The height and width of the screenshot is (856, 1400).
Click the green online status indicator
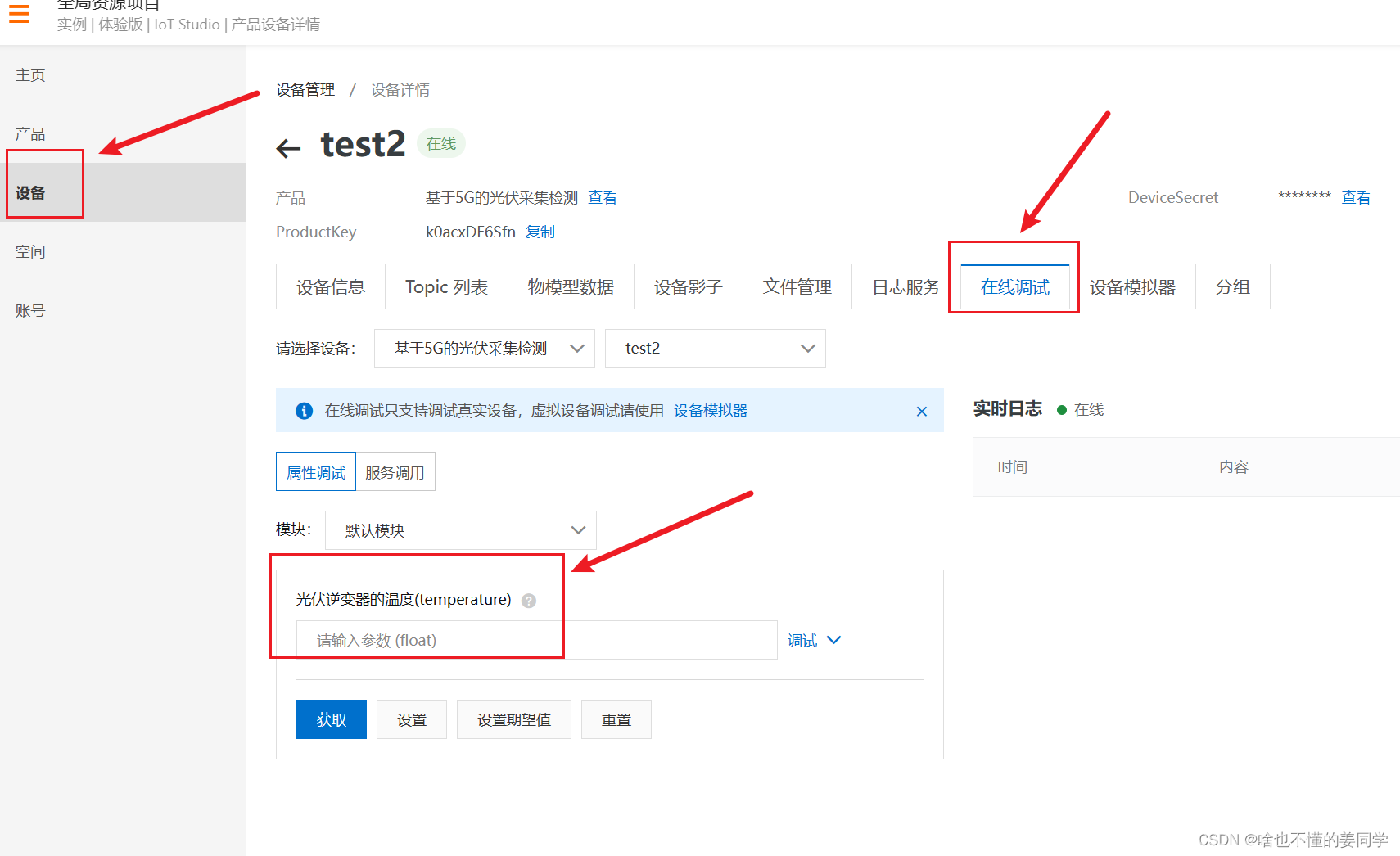tap(1061, 409)
